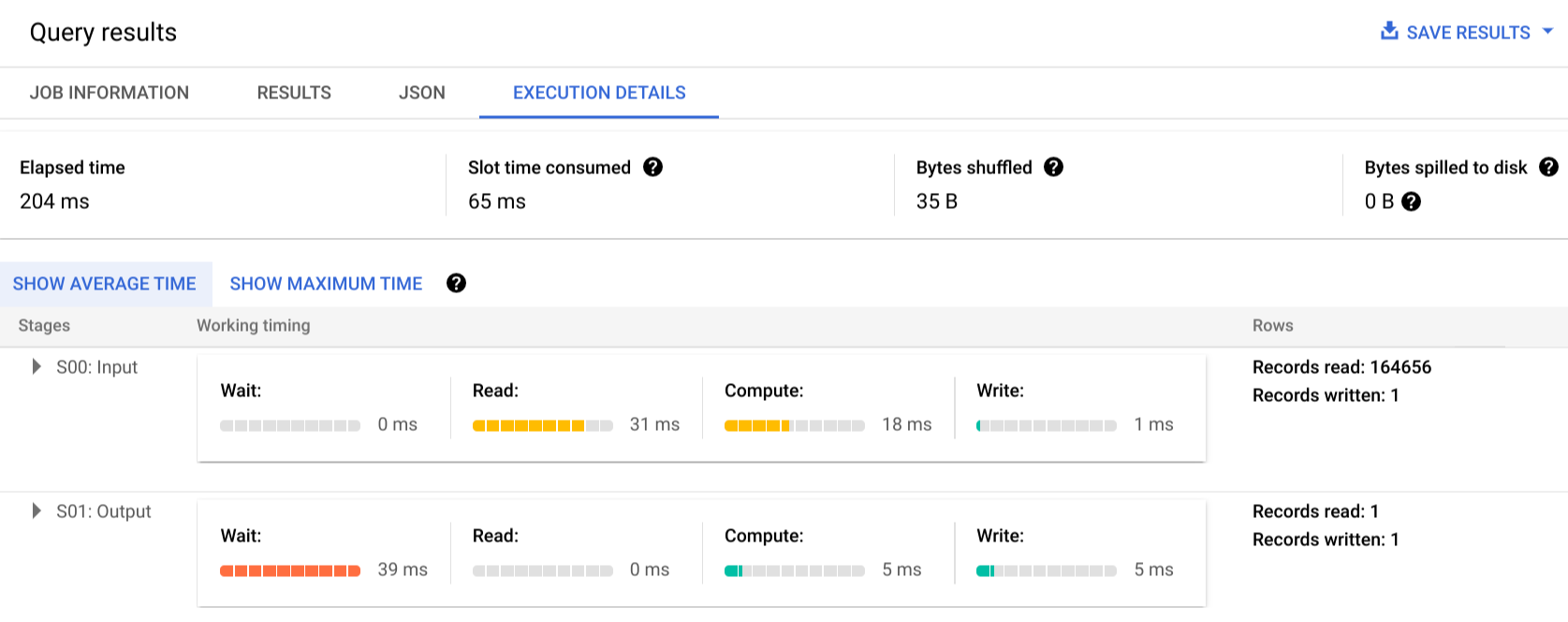Image resolution: width=1568 pixels, height=622 pixels.
Task: Toggle to Show Average Time
Action: click(105, 284)
